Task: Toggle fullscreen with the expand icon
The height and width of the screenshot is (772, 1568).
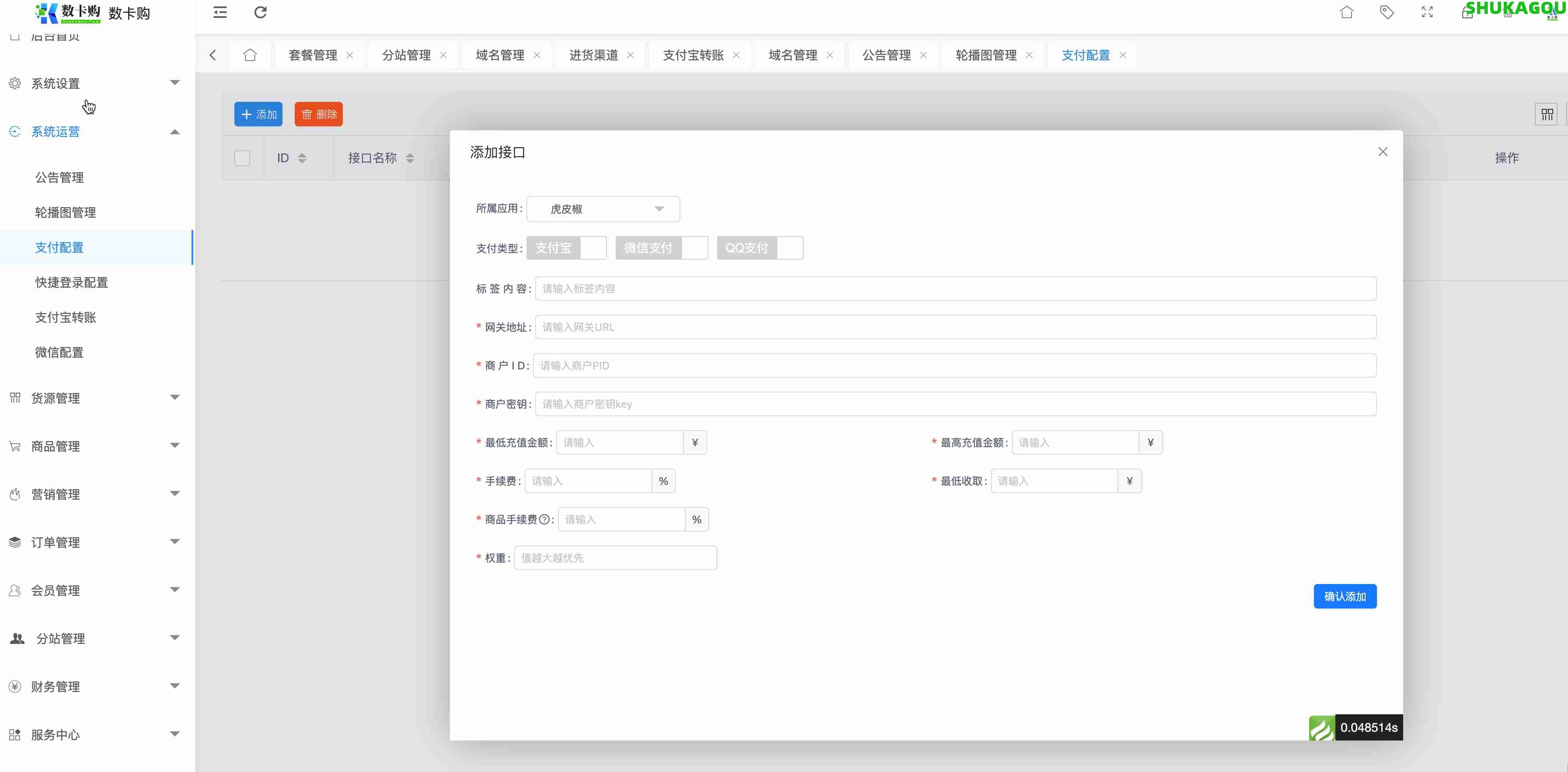Action: click(x=1427, y=11)
